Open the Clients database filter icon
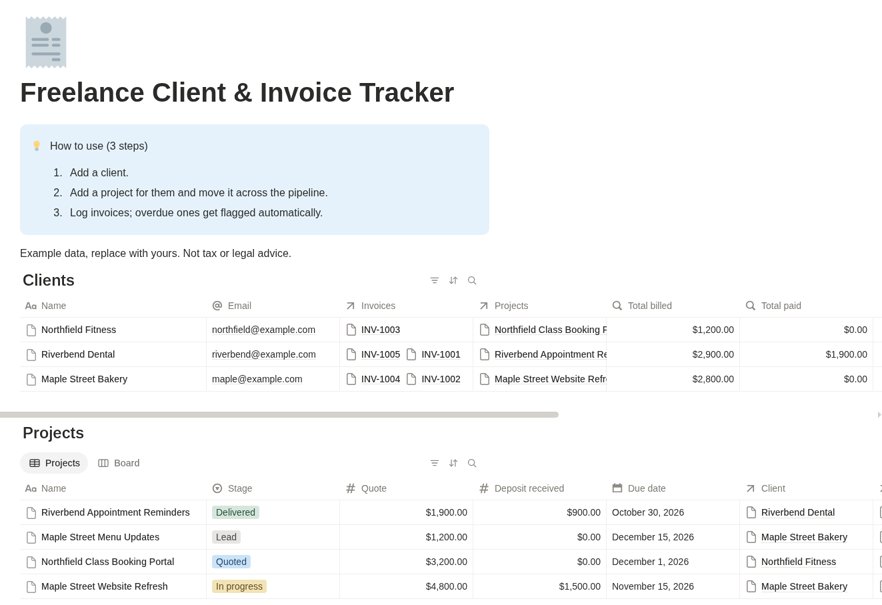 [x=434, y=280]
